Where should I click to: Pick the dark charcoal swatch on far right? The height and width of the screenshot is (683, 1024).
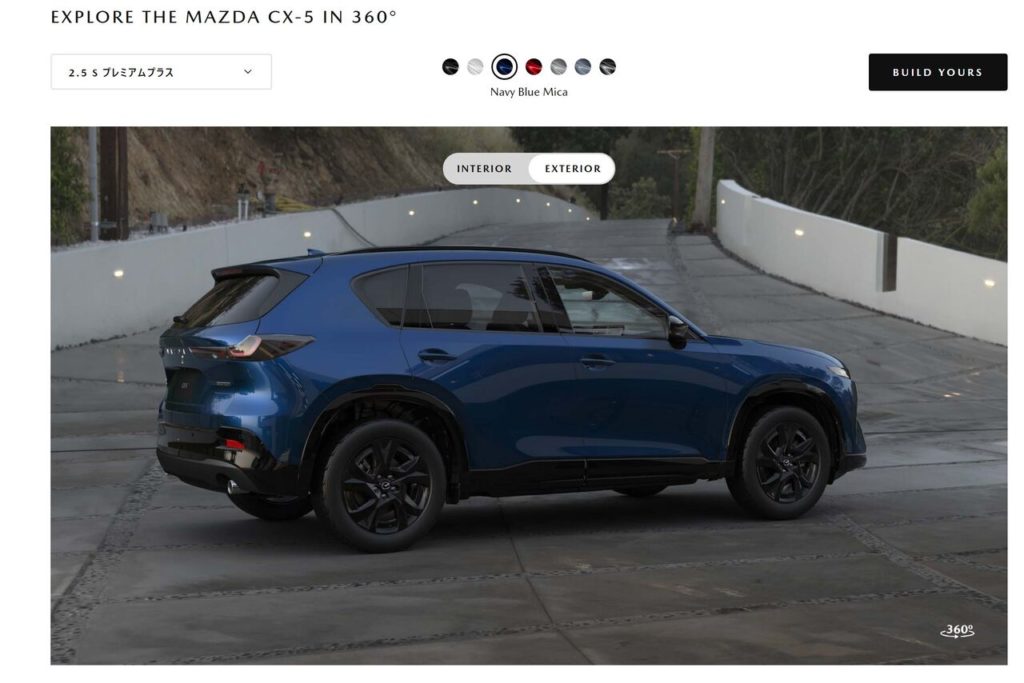click(607, 67)
